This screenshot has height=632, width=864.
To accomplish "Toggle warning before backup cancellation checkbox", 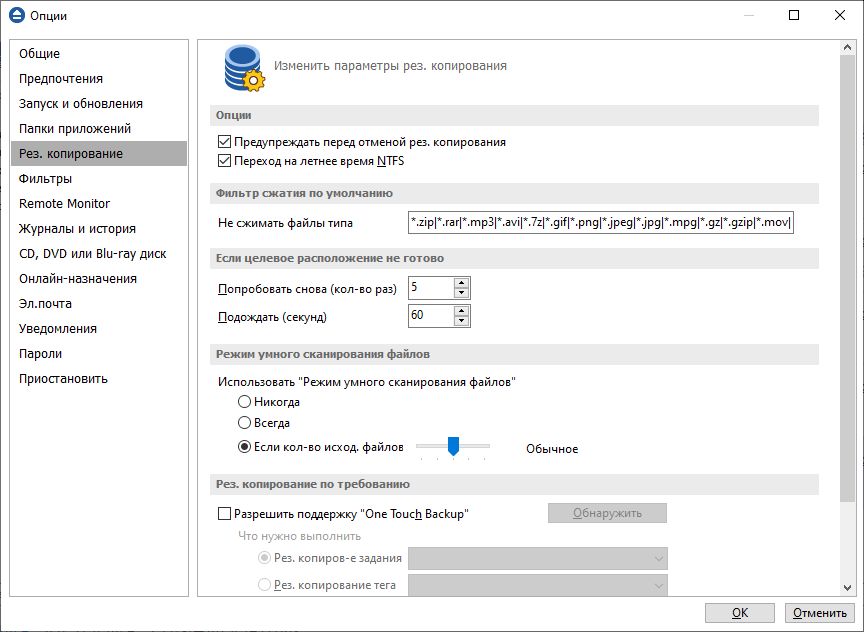I will [224, 142].
